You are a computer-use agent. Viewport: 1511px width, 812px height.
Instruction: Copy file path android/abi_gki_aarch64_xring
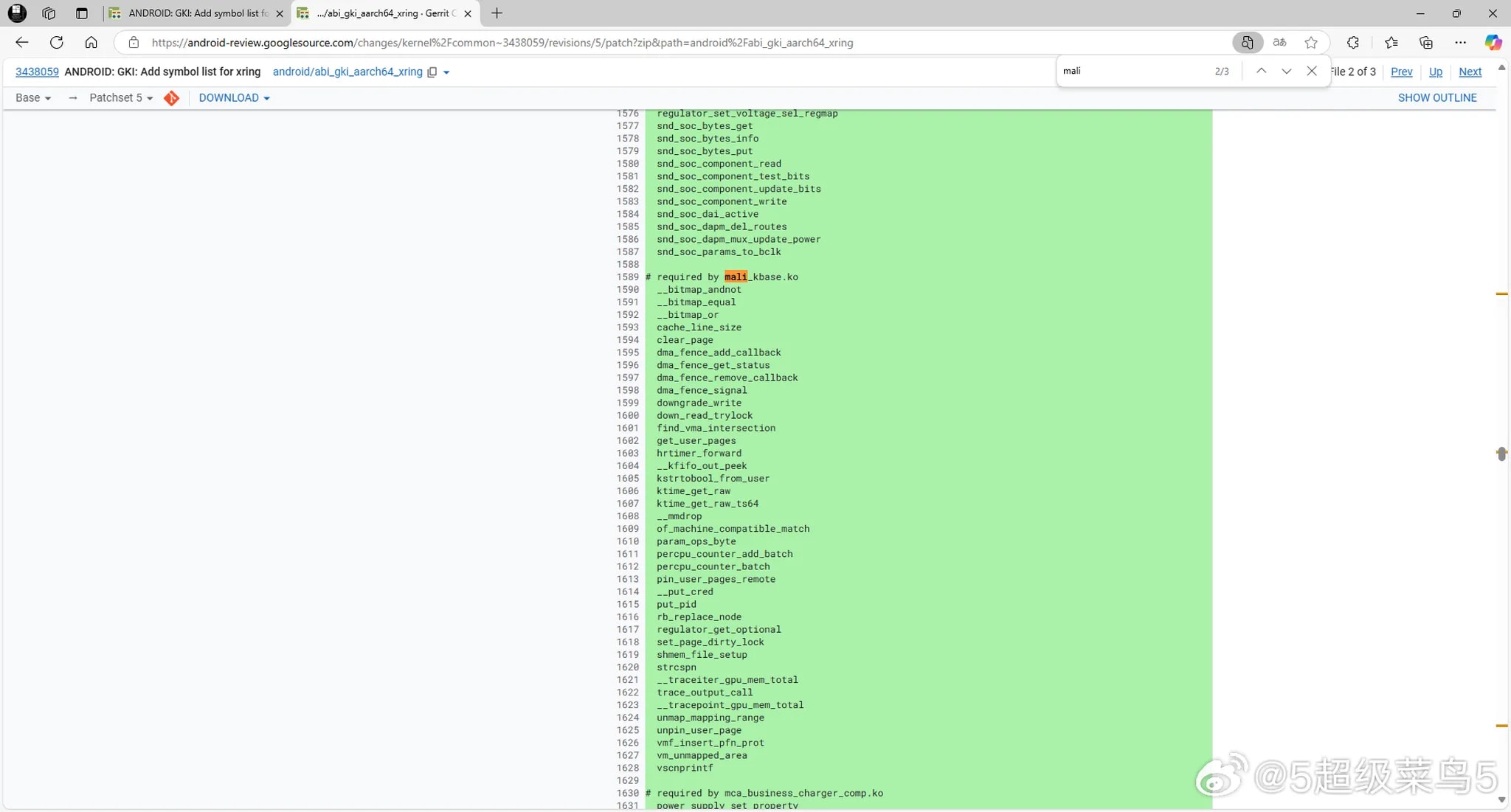pos(432,72)
